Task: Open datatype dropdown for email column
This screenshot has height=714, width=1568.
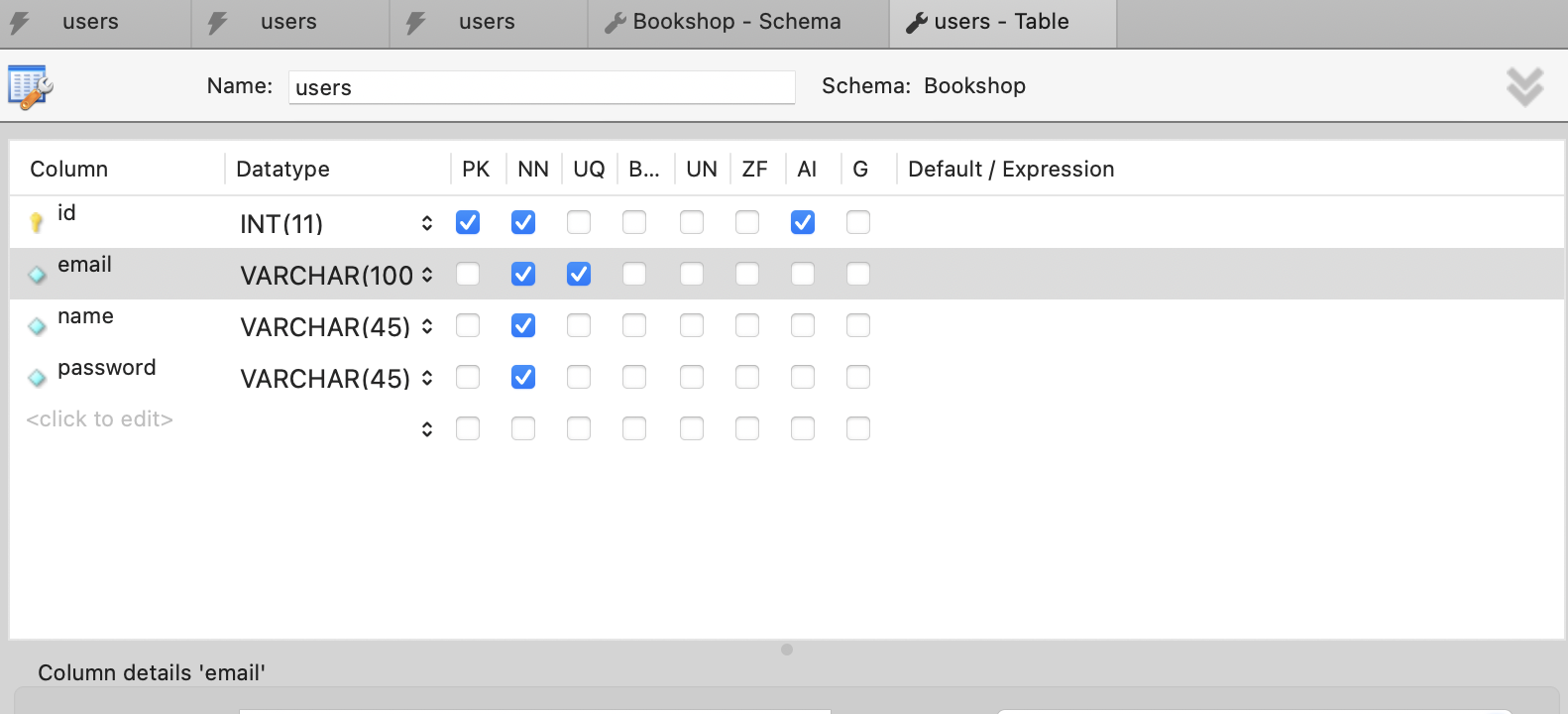Action: point(427,275)
